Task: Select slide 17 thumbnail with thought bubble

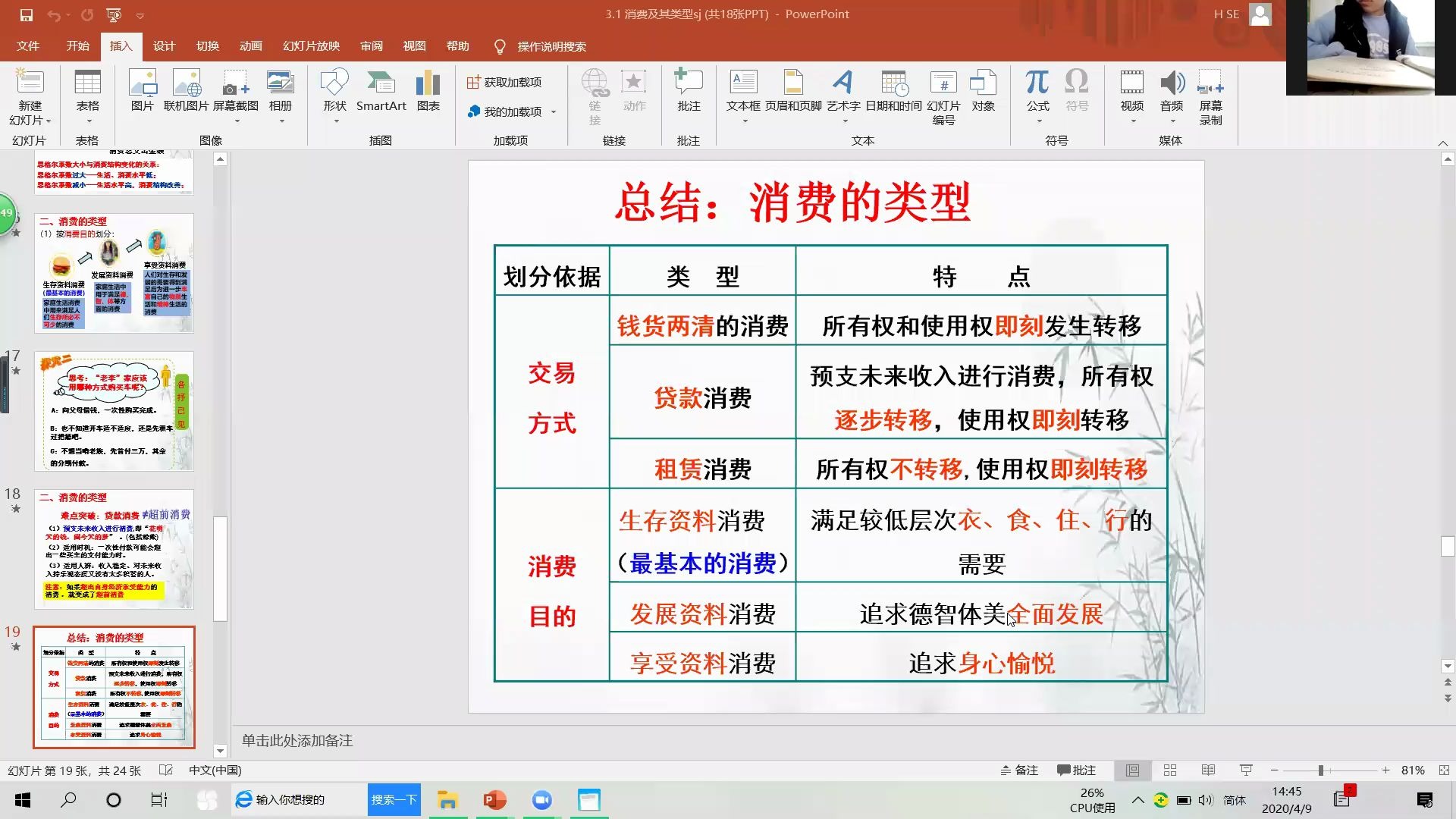Action: click(x=114, y=411)
